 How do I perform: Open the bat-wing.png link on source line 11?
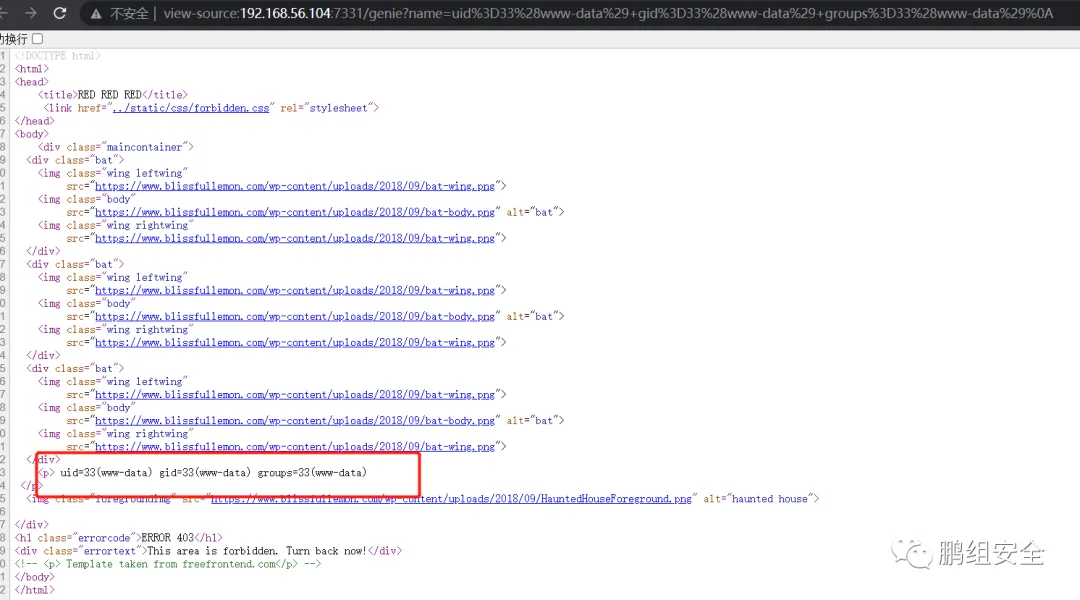point(295,186)
